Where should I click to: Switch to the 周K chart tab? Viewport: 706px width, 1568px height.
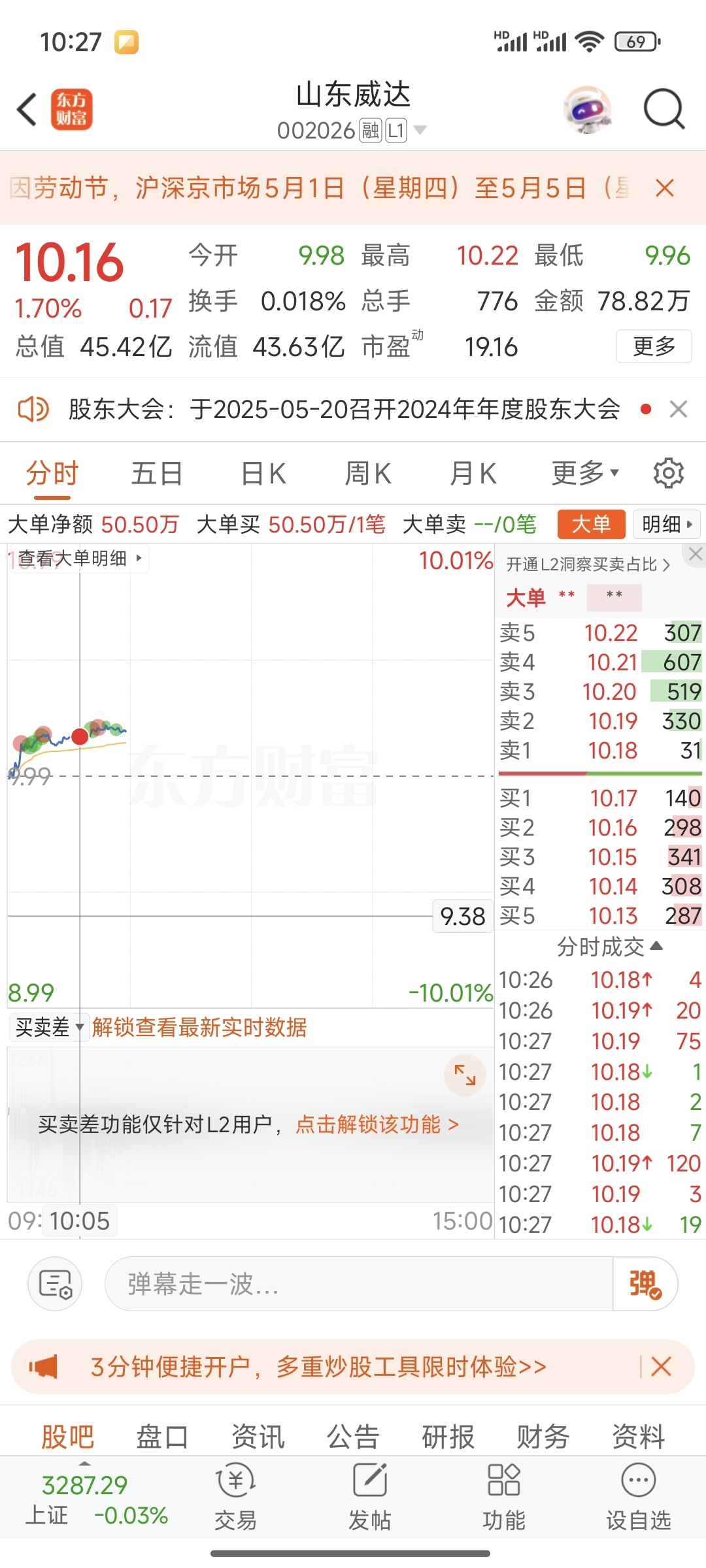pos(368,473)
